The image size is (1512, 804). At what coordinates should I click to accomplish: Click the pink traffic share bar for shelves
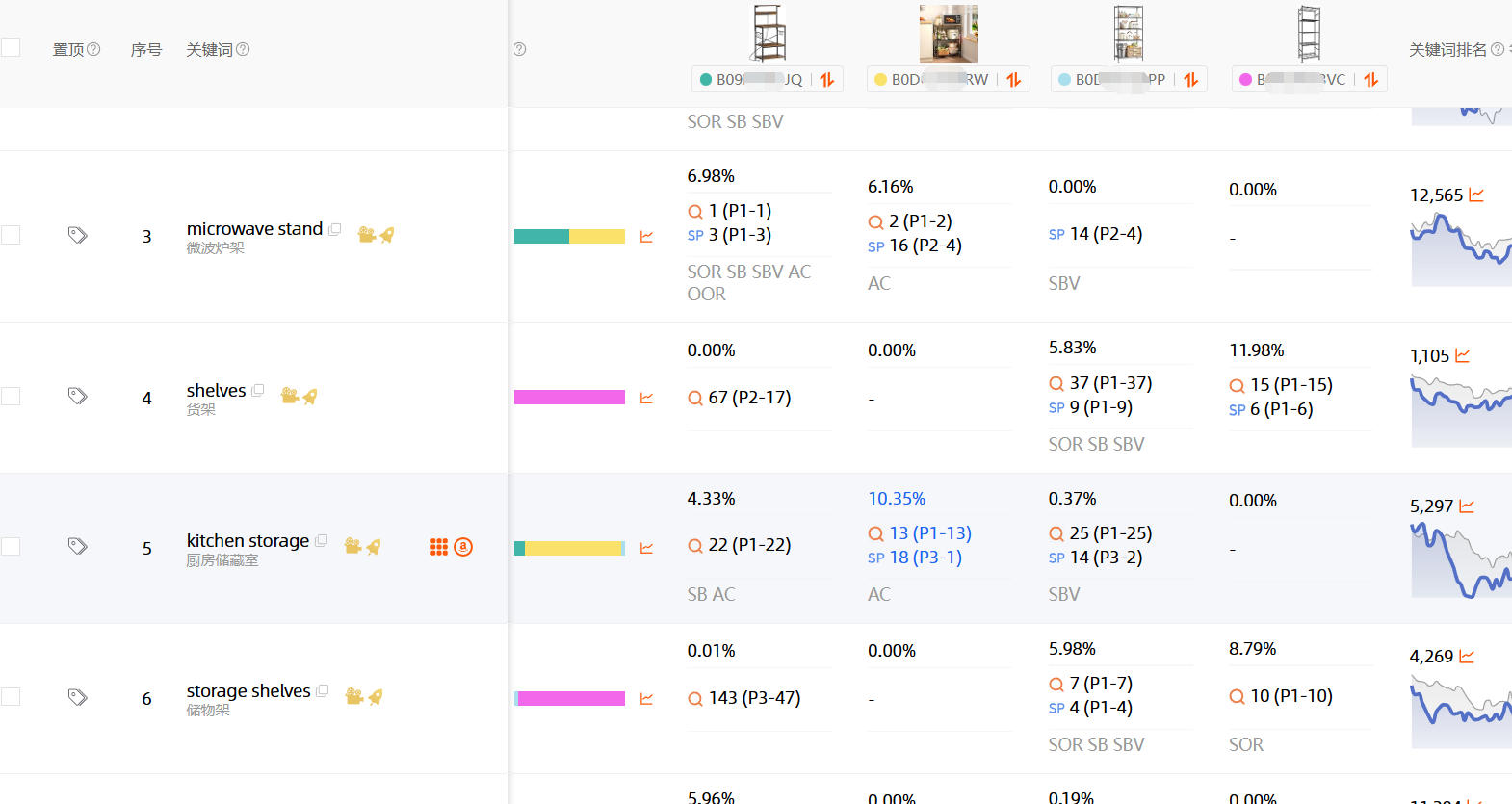pyautogui.click(x=569, y=398)
